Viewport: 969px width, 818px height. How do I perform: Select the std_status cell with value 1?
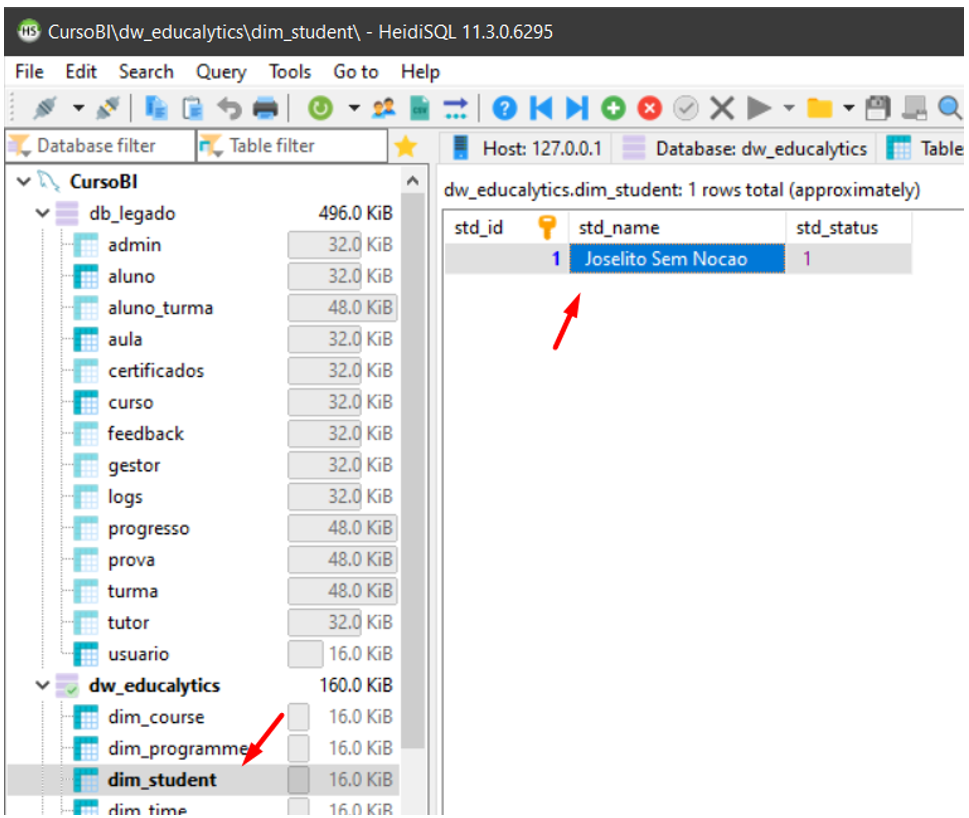(x=849, y=259)
